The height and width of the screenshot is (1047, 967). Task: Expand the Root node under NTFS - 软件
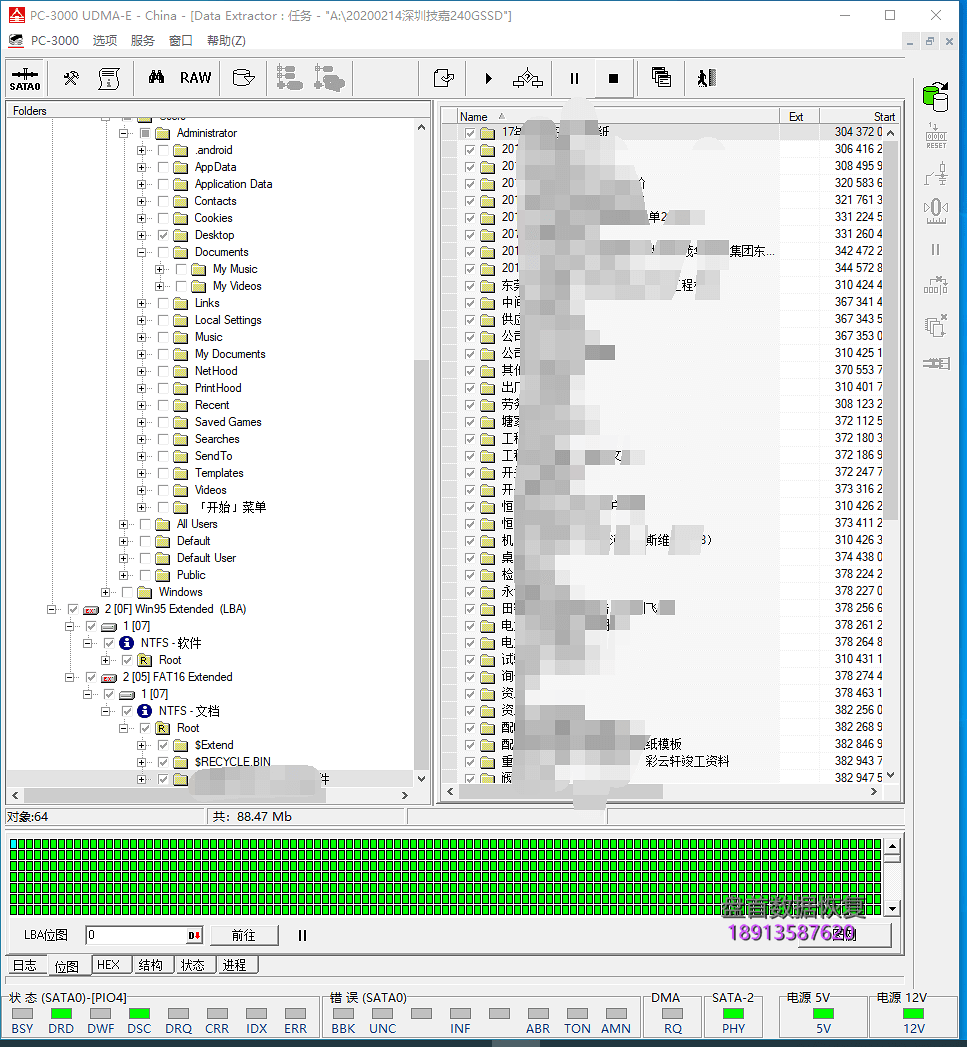(106, 660)
